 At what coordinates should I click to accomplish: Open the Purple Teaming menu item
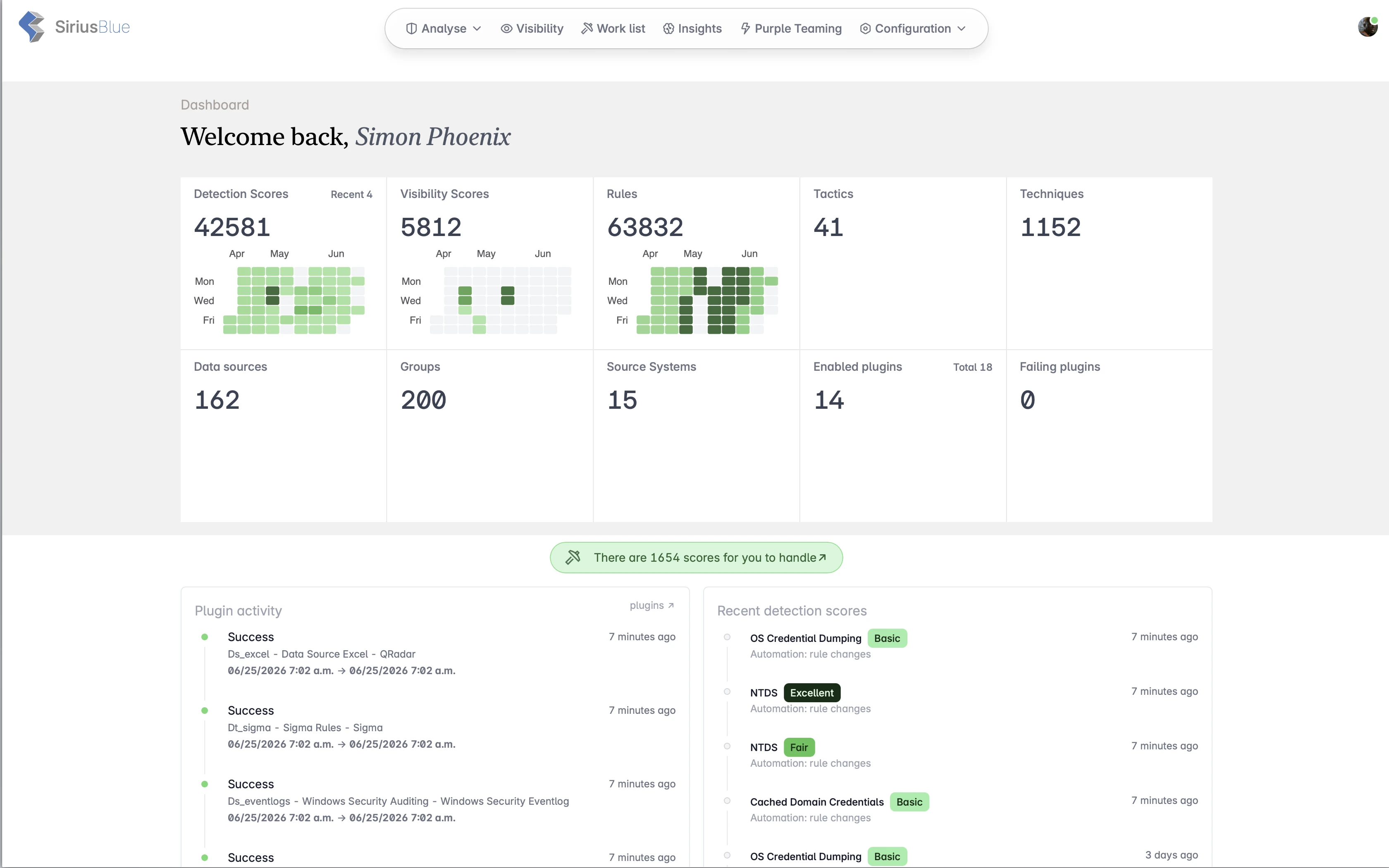click(791, 29)
